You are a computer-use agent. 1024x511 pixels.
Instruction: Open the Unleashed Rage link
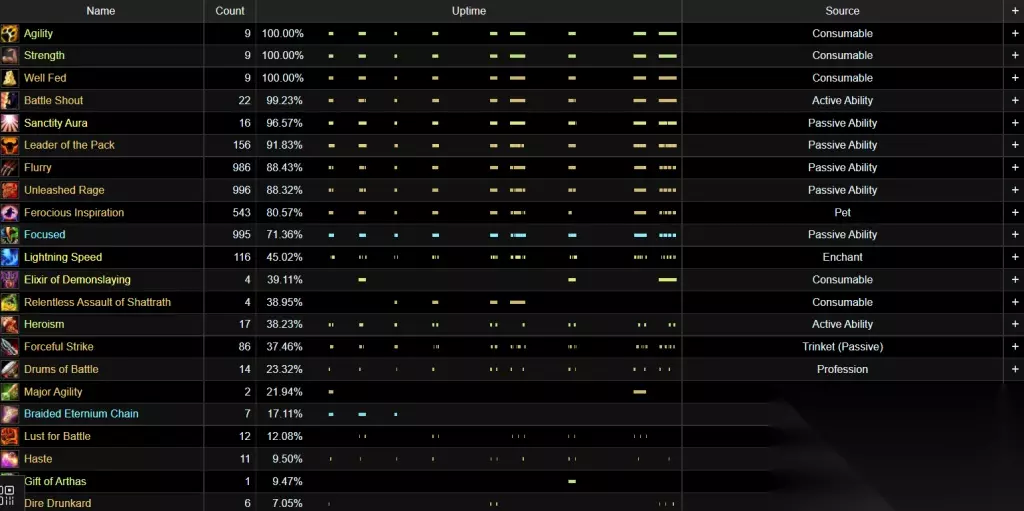64,190
